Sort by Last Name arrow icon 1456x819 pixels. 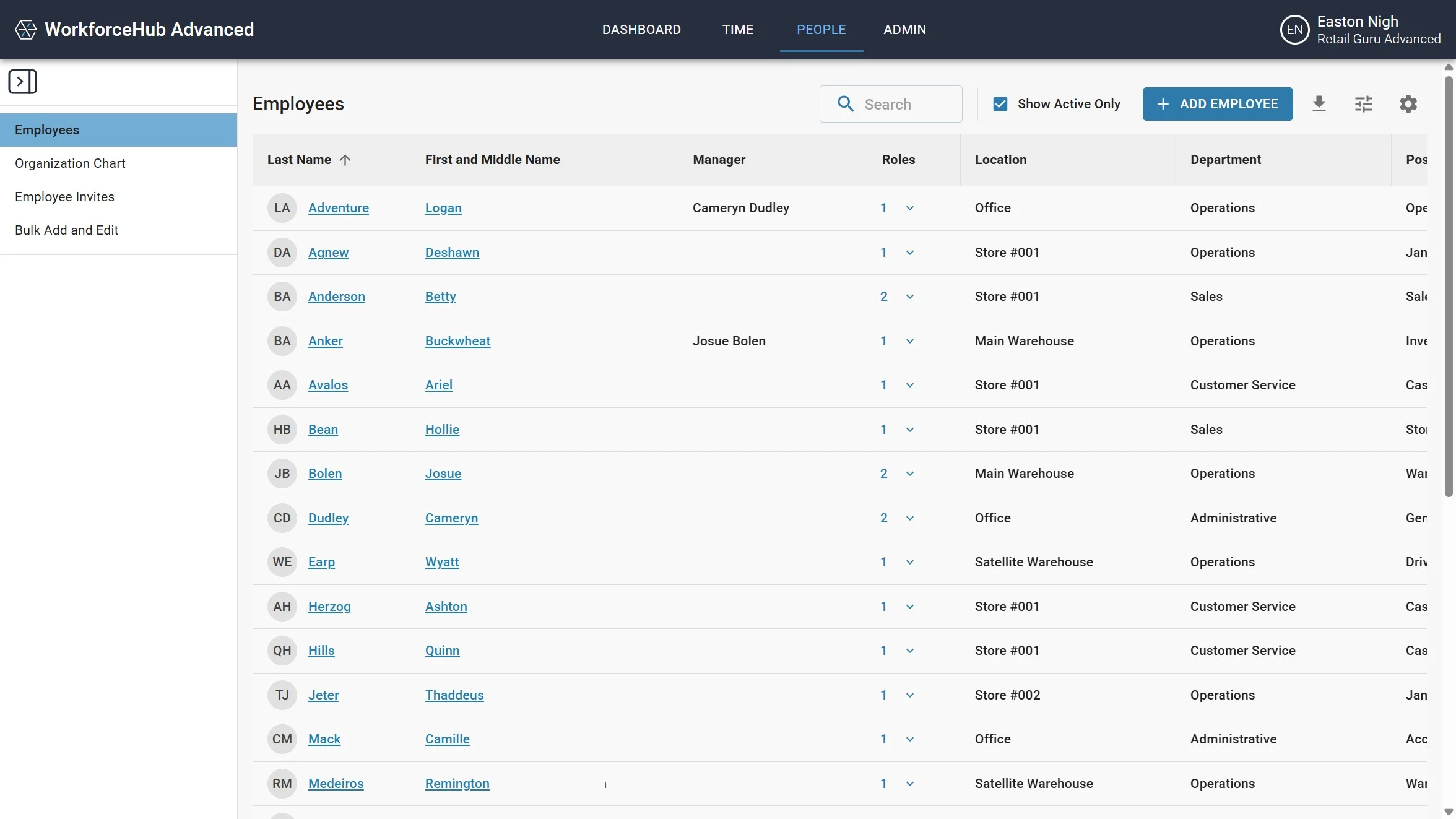(x=345, y=160)
